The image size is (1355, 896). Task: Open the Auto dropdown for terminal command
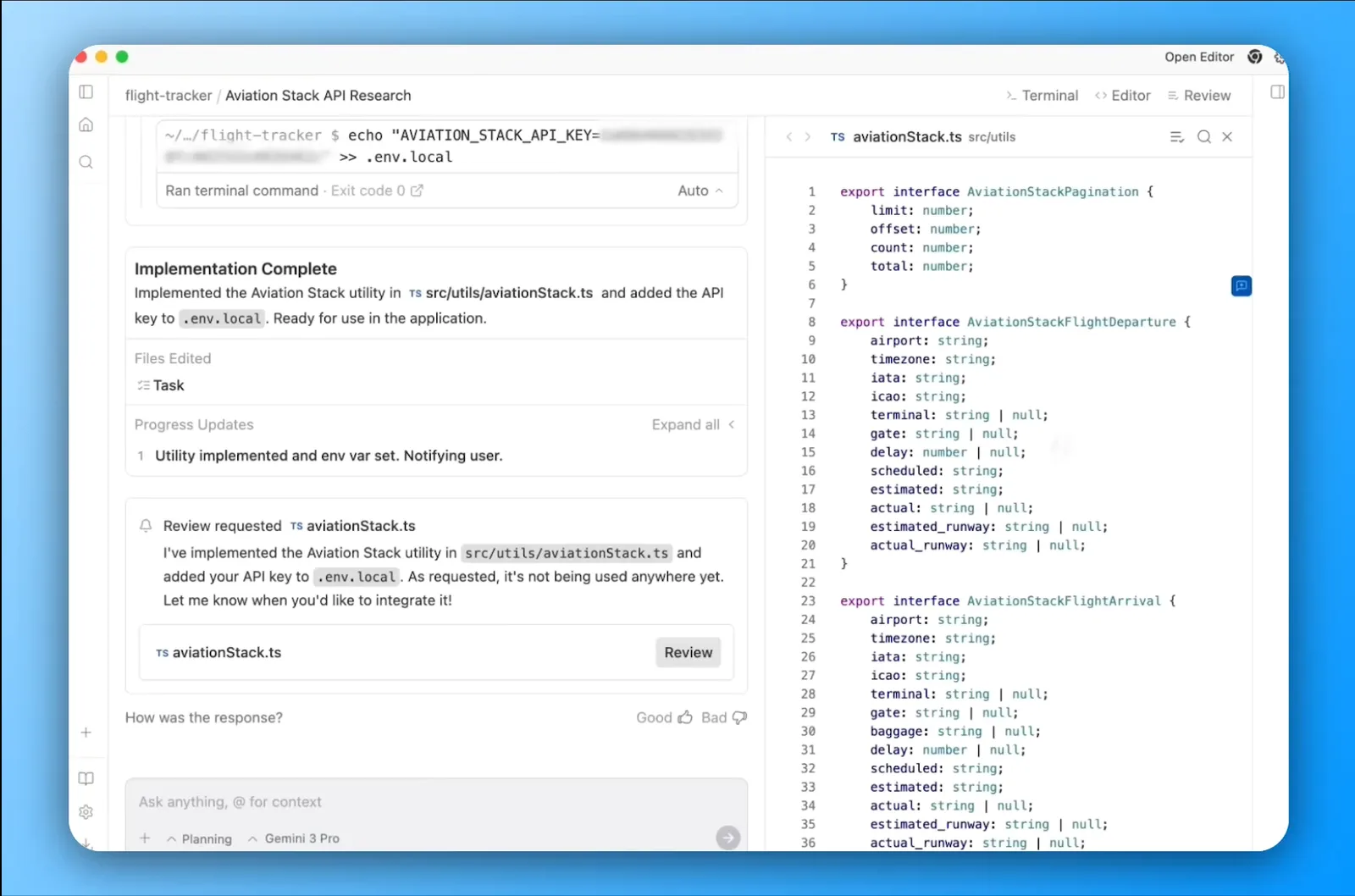[700, 191]
